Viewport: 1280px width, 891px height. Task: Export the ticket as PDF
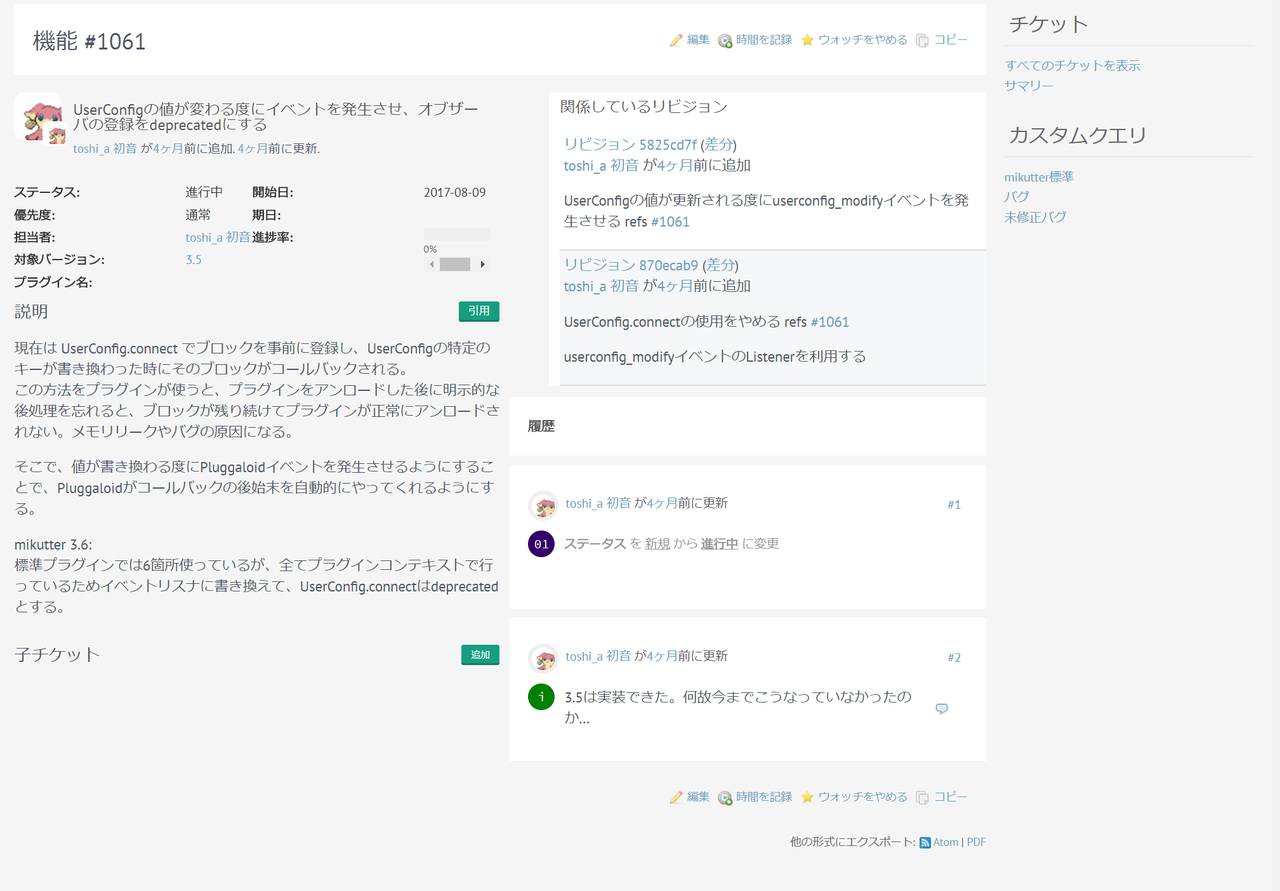coord(976,843)
